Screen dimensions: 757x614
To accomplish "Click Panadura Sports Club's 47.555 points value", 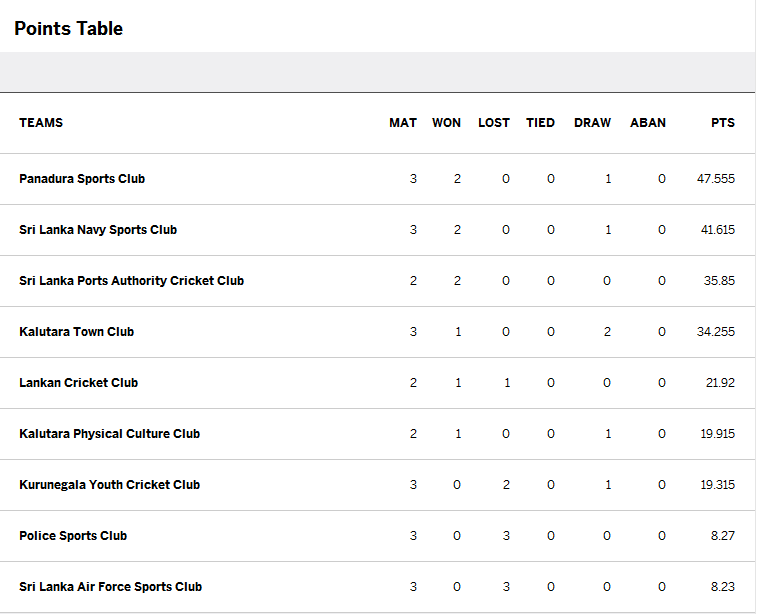I will 715,179.
